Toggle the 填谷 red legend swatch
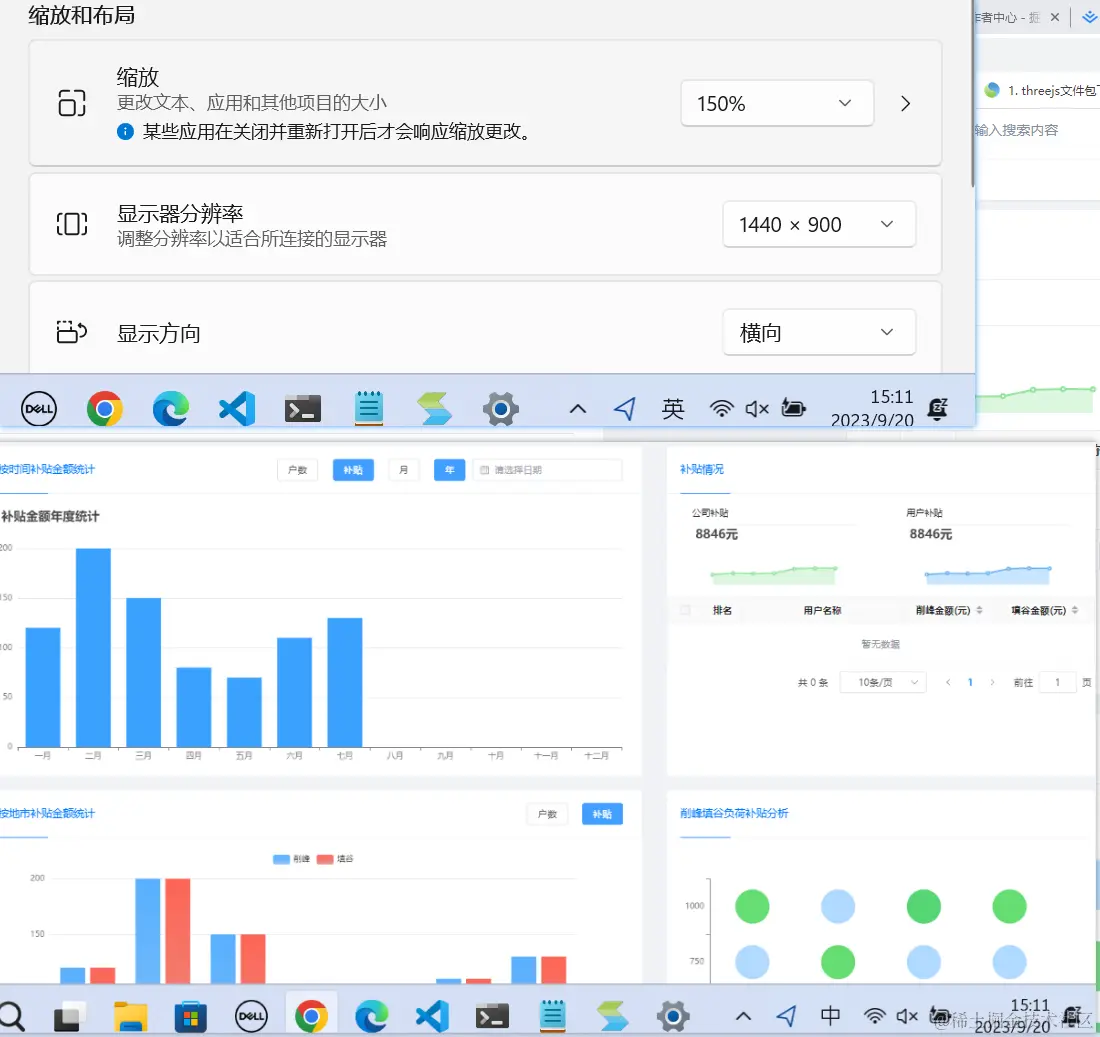The width and height of the screenshot is (1100, 1037). [x=325, y=859]
